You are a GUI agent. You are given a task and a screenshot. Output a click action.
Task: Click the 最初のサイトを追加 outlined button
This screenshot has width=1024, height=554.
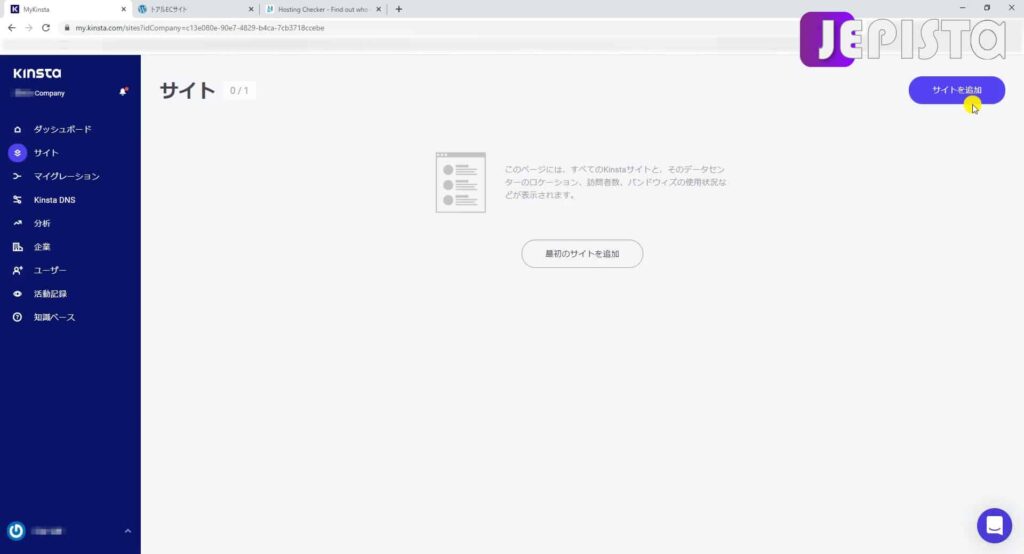coord(582,253)
